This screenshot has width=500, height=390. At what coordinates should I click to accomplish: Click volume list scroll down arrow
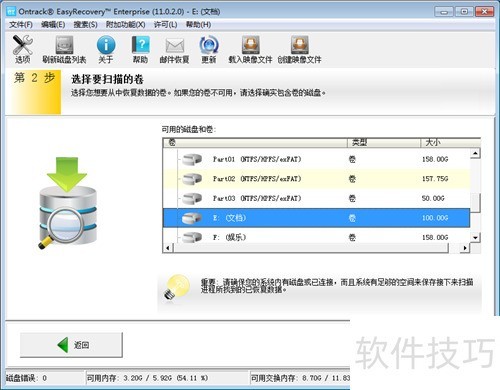click(475, 238)
